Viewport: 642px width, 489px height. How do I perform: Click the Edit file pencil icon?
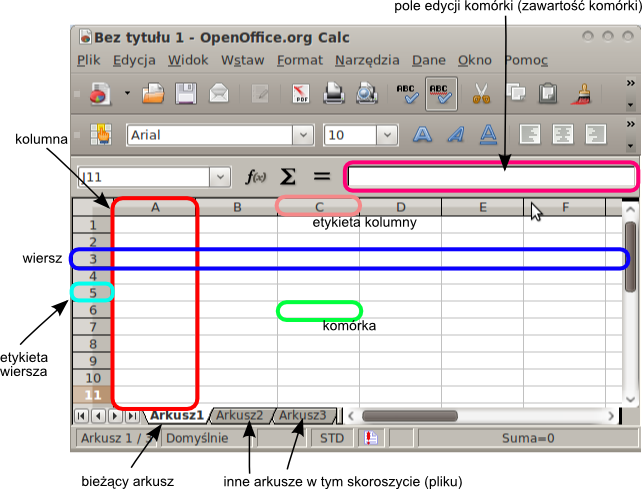260,93
